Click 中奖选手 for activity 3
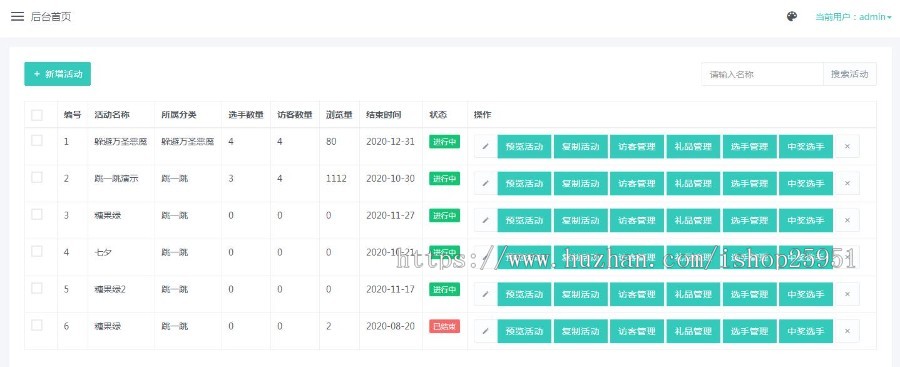Viewport: 900px width, 367px height. [x=806, y=220]
